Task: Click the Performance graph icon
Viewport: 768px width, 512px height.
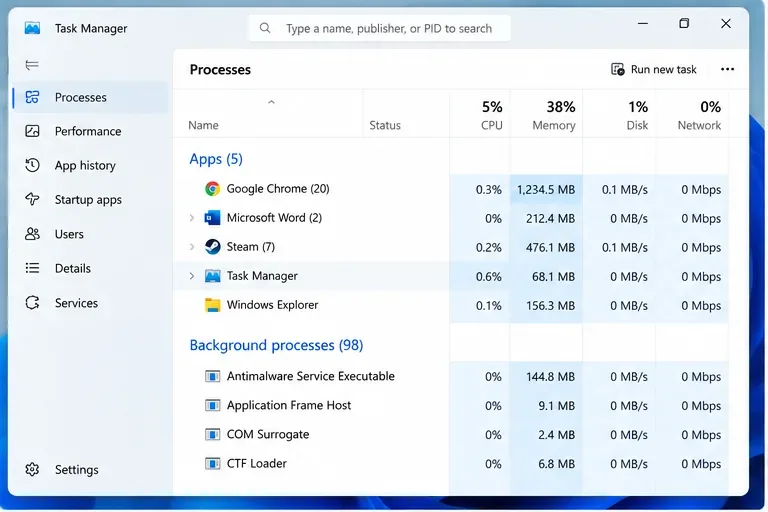Action: coord(32,131)
